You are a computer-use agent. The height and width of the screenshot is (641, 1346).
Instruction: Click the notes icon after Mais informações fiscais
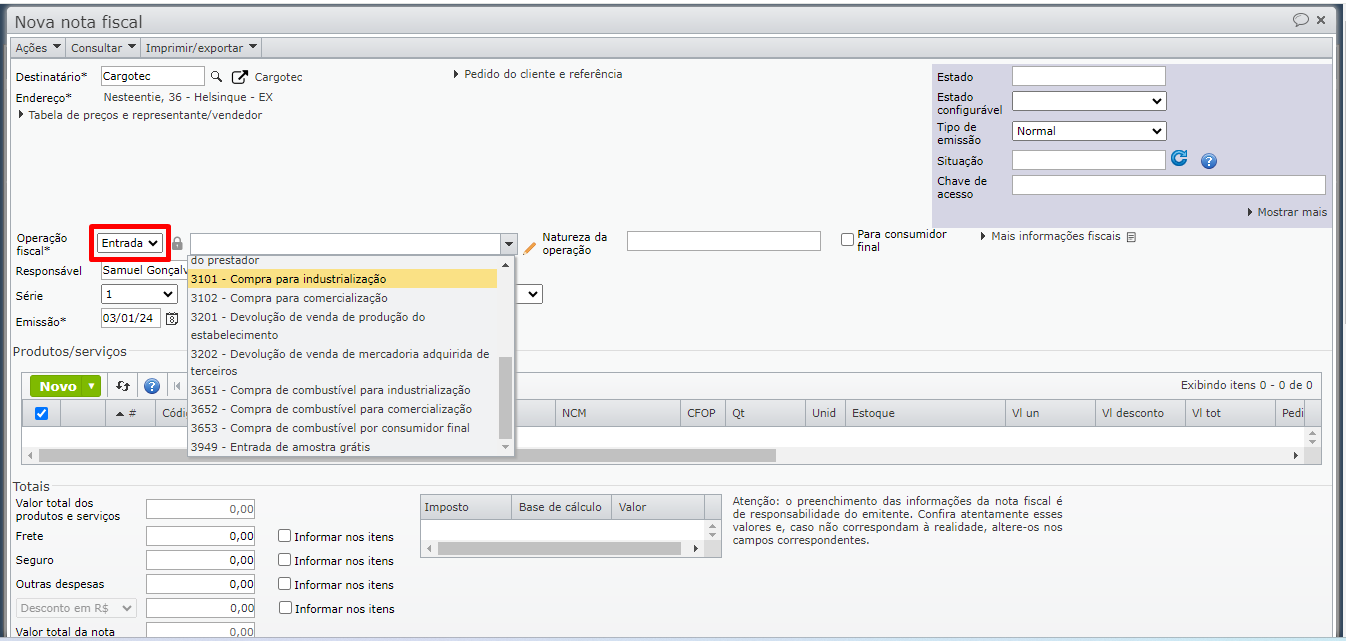1131,237
